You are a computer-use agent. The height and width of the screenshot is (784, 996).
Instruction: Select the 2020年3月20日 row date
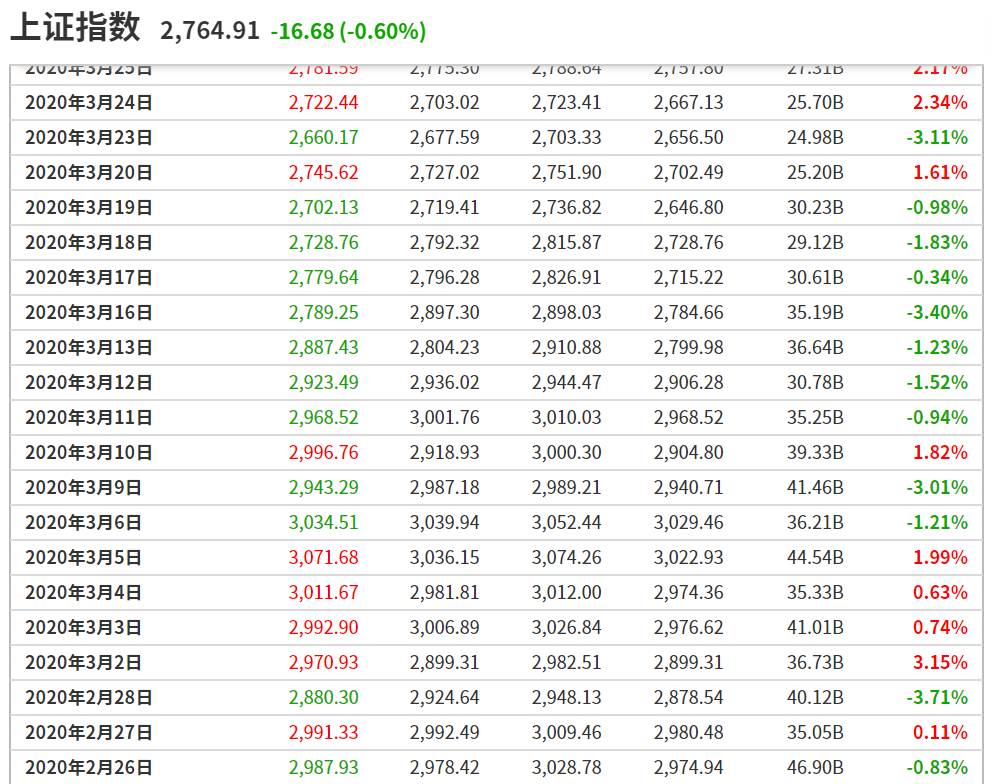[x=89, y=172]
